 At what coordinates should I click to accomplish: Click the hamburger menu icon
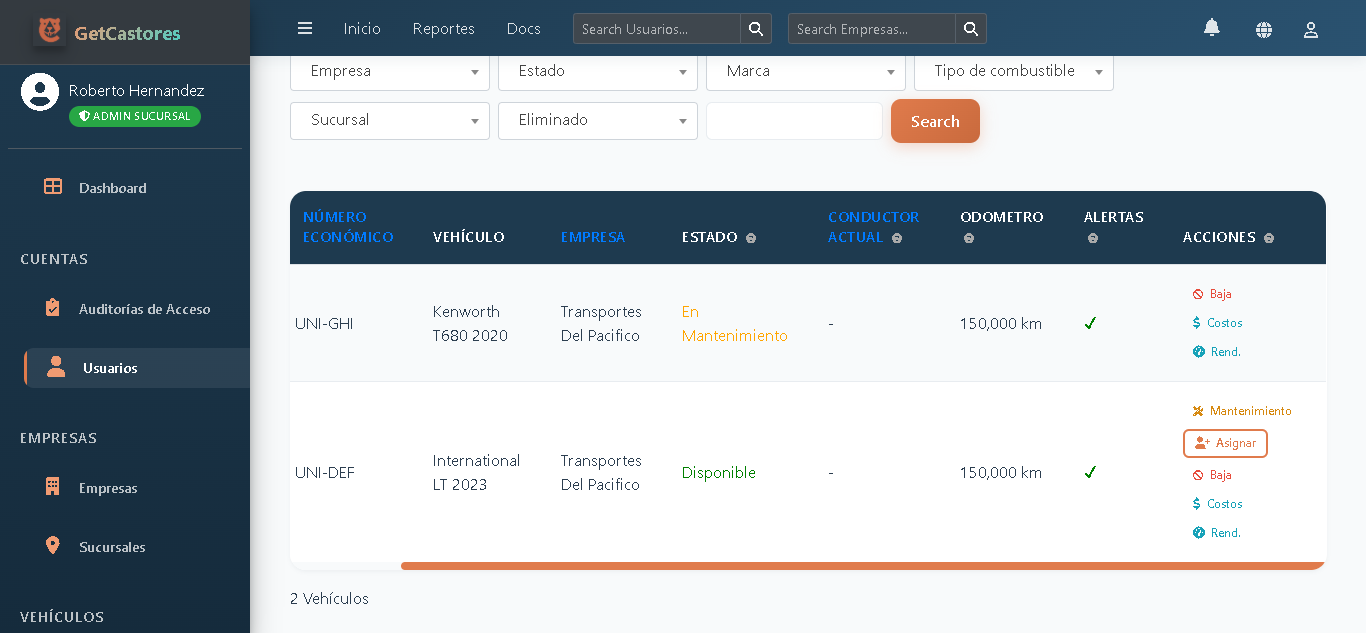coord(305,28)
